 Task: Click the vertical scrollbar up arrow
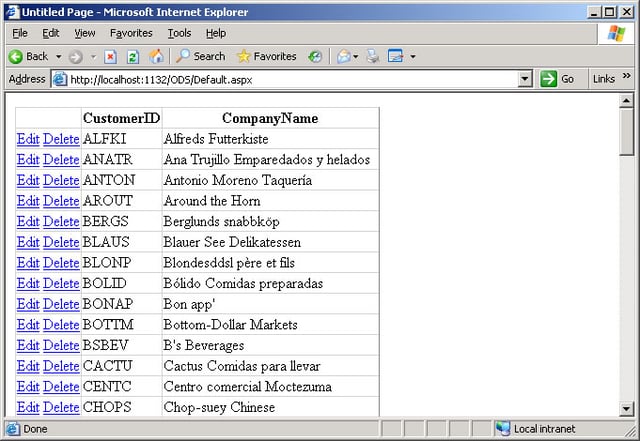(626, 100)
